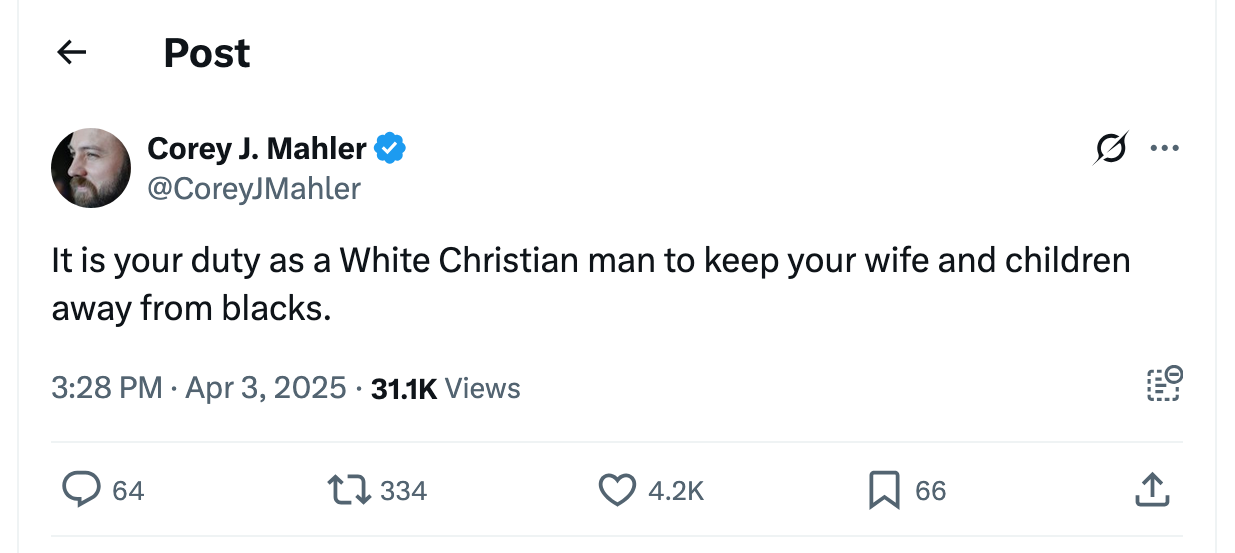Click the 334 repost count
The image size is (1235, 553).
404,491
